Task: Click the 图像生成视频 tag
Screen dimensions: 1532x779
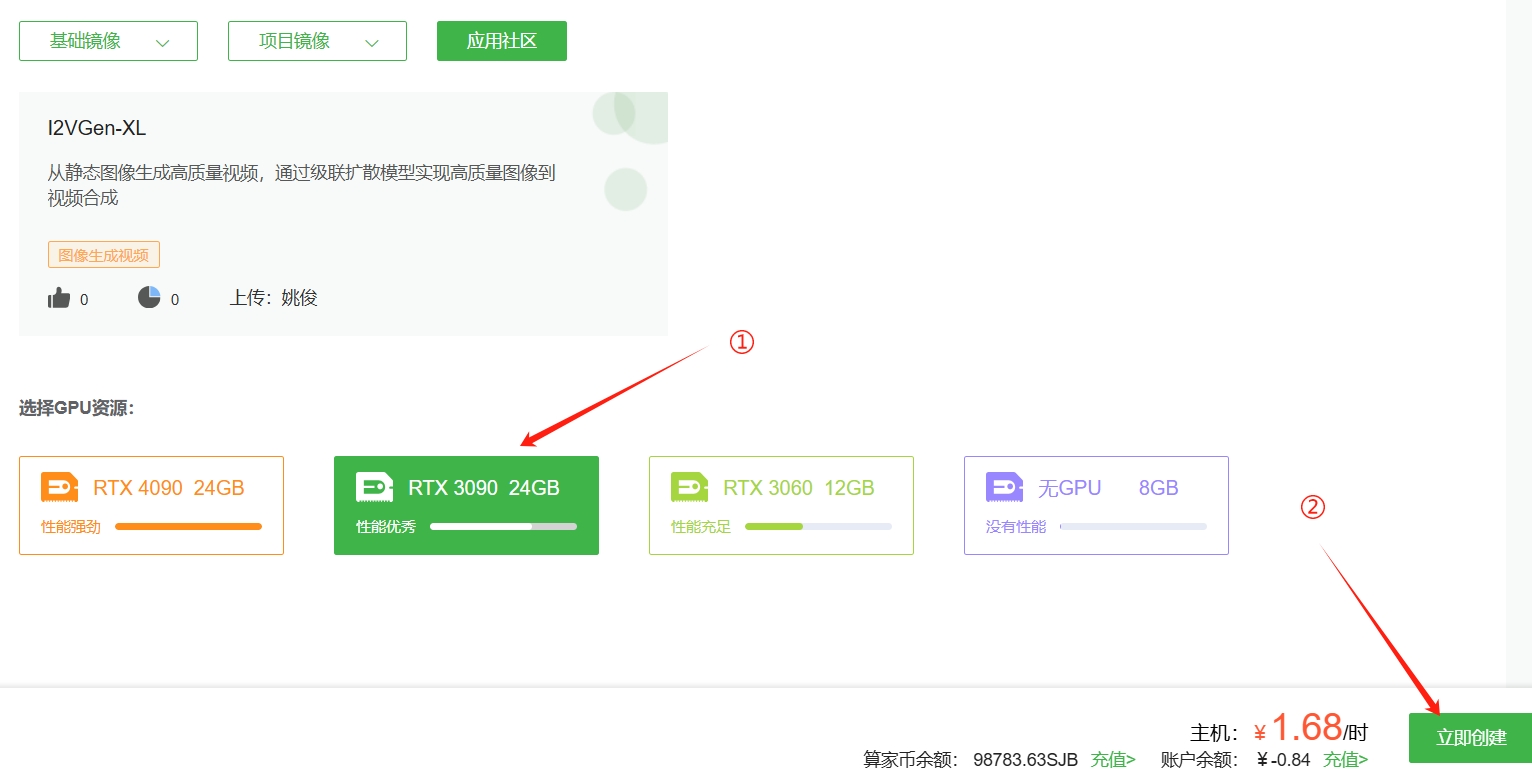Action: coord(104,255)
